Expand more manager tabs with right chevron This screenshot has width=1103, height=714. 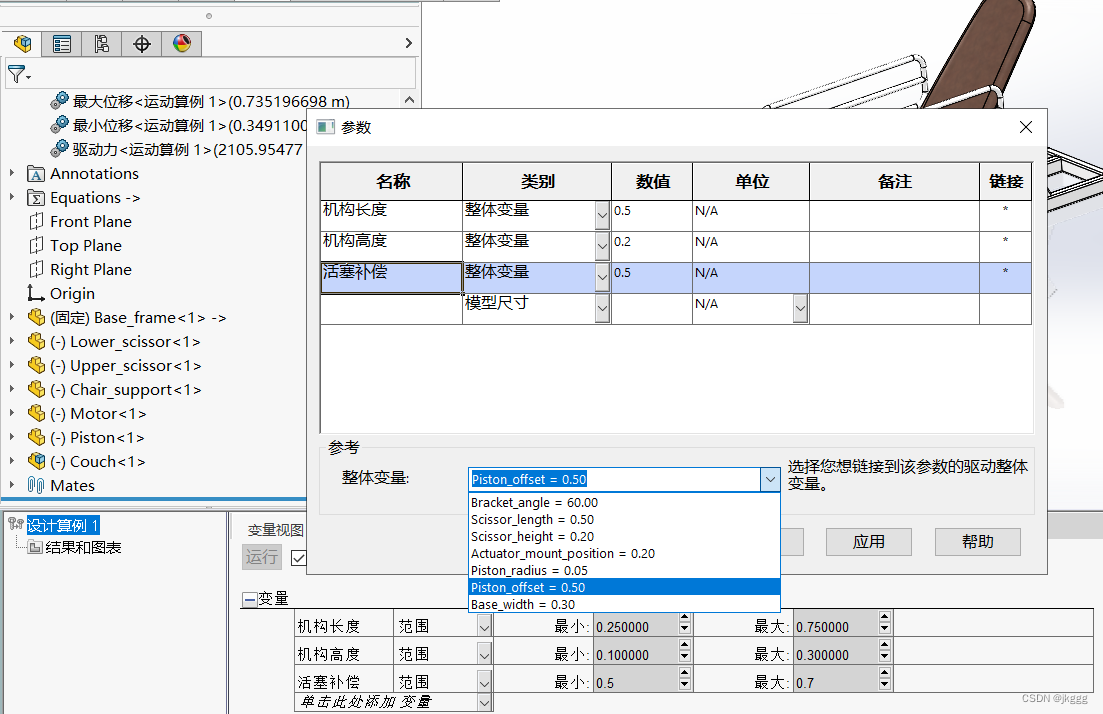click(409, 44)
